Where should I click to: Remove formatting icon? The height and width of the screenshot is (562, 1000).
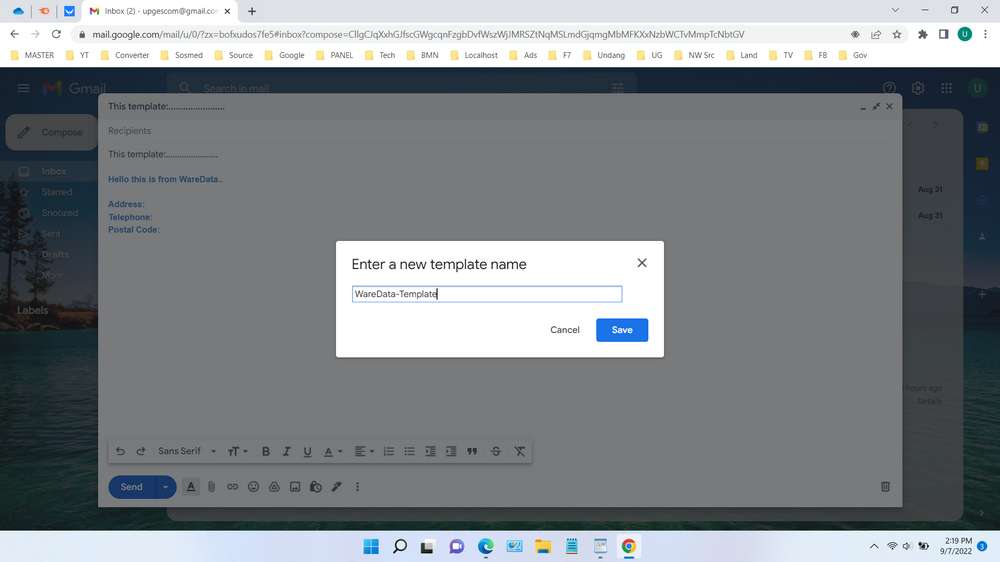[520, 451]
